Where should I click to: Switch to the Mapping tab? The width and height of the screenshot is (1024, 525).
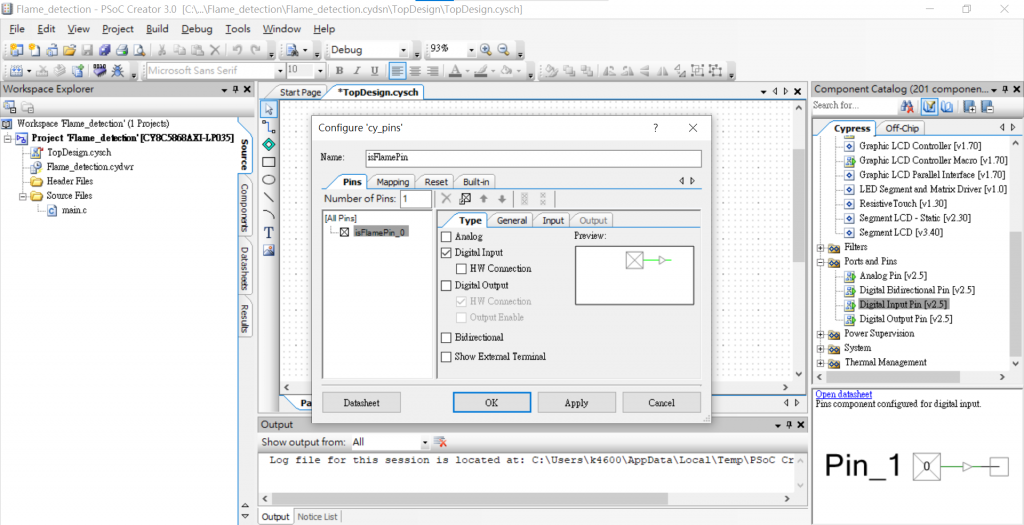coord(392,182)
